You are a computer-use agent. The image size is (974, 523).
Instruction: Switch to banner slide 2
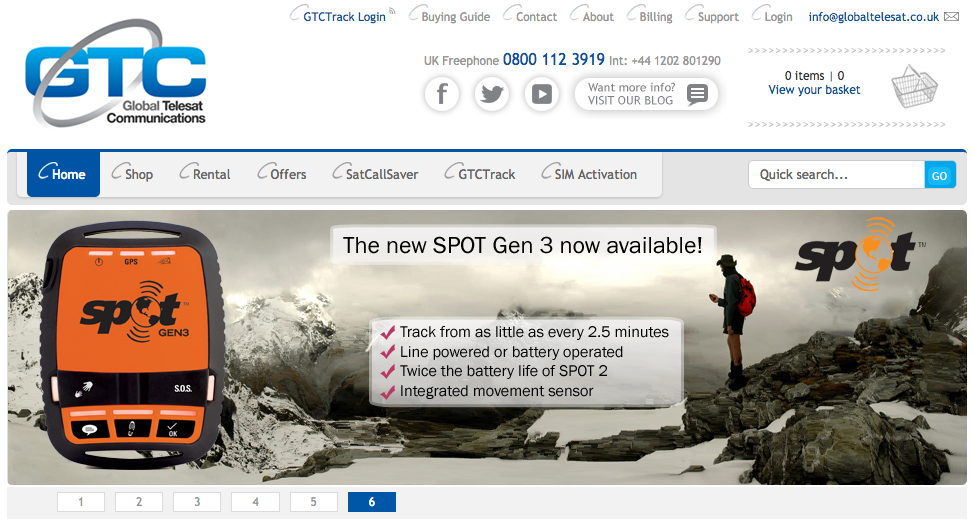139,502
